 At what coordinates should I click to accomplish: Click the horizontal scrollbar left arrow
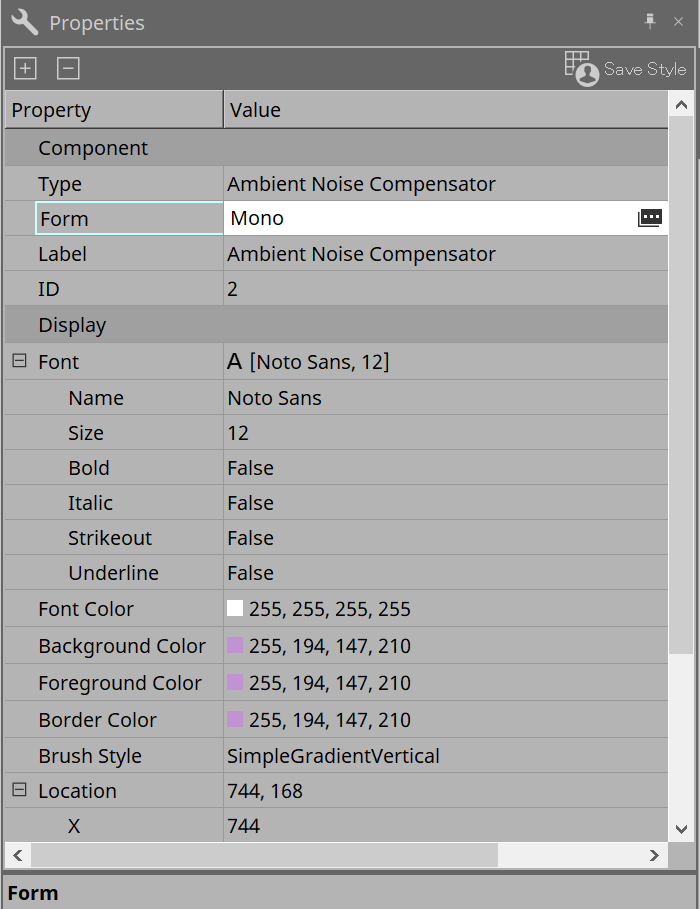point(16,855)
